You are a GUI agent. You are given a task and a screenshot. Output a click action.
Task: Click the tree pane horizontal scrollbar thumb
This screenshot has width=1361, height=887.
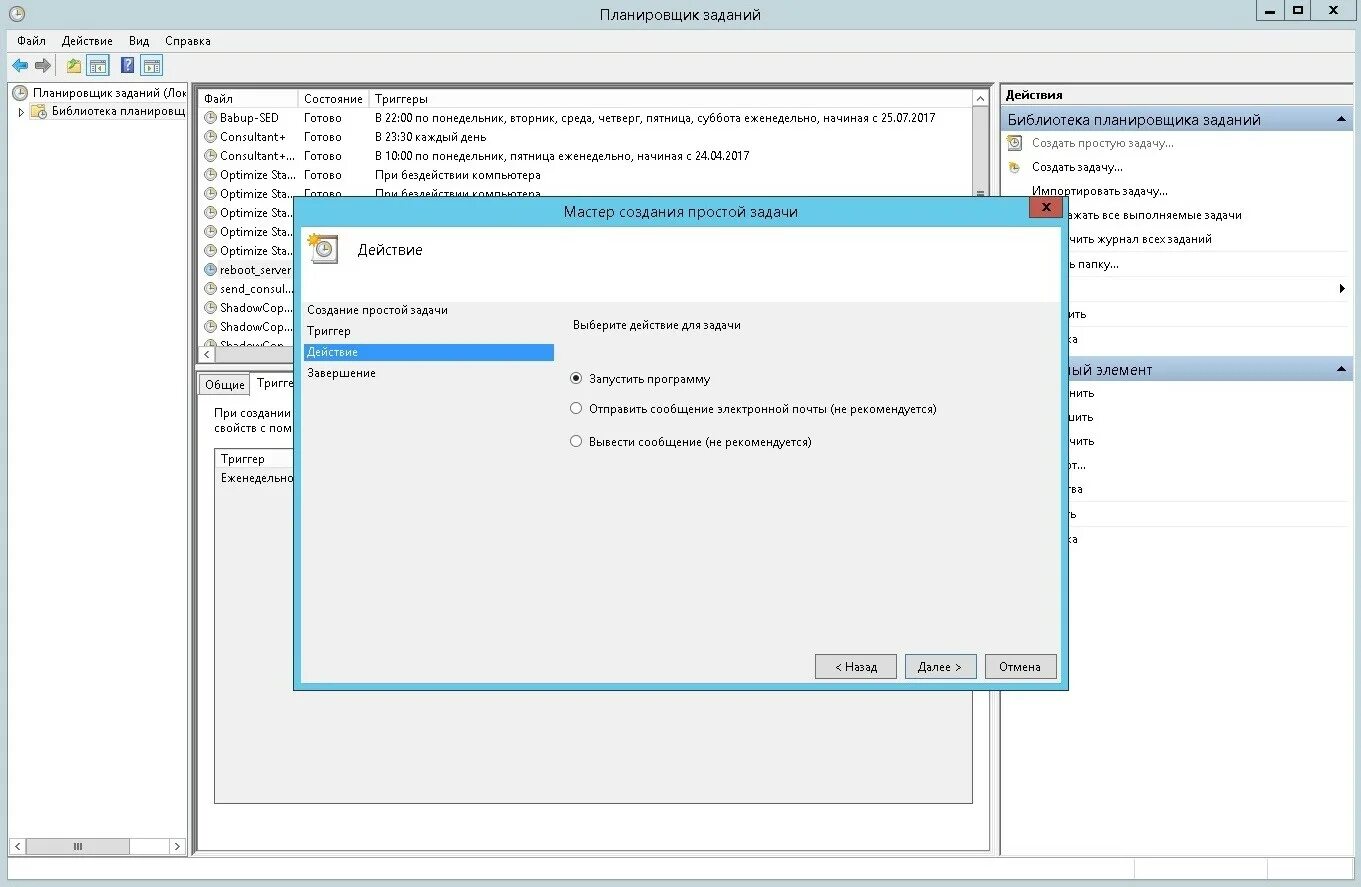point(77,846)
